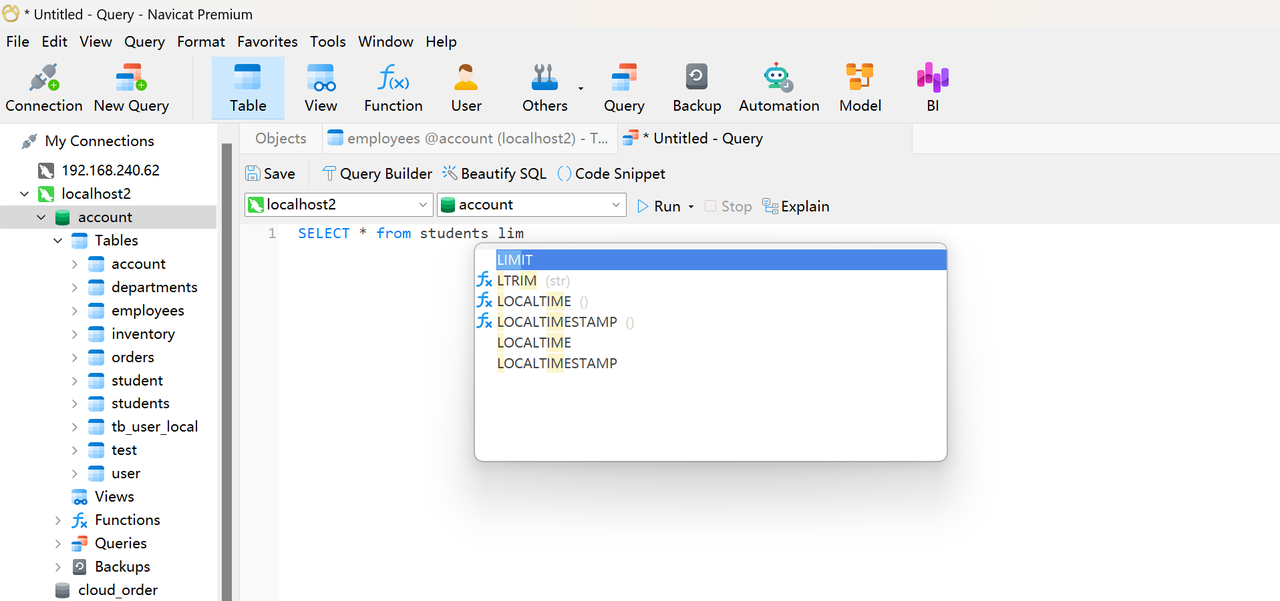Open the Backup toolbar icon
Viewport: 1280px width, 601px height.
click(x=697, y=88)
